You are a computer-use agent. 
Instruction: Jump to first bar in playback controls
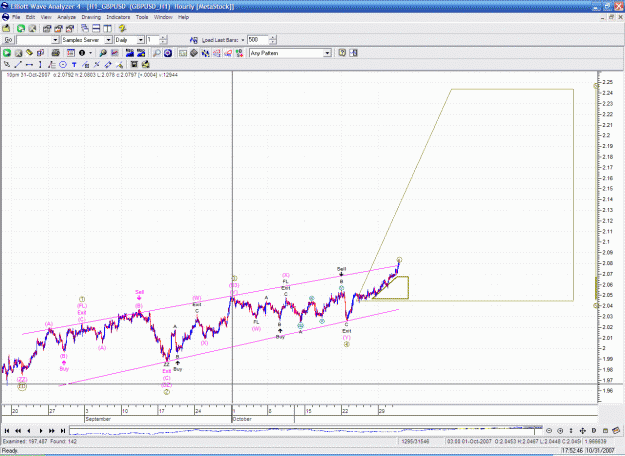pos(7,430)
